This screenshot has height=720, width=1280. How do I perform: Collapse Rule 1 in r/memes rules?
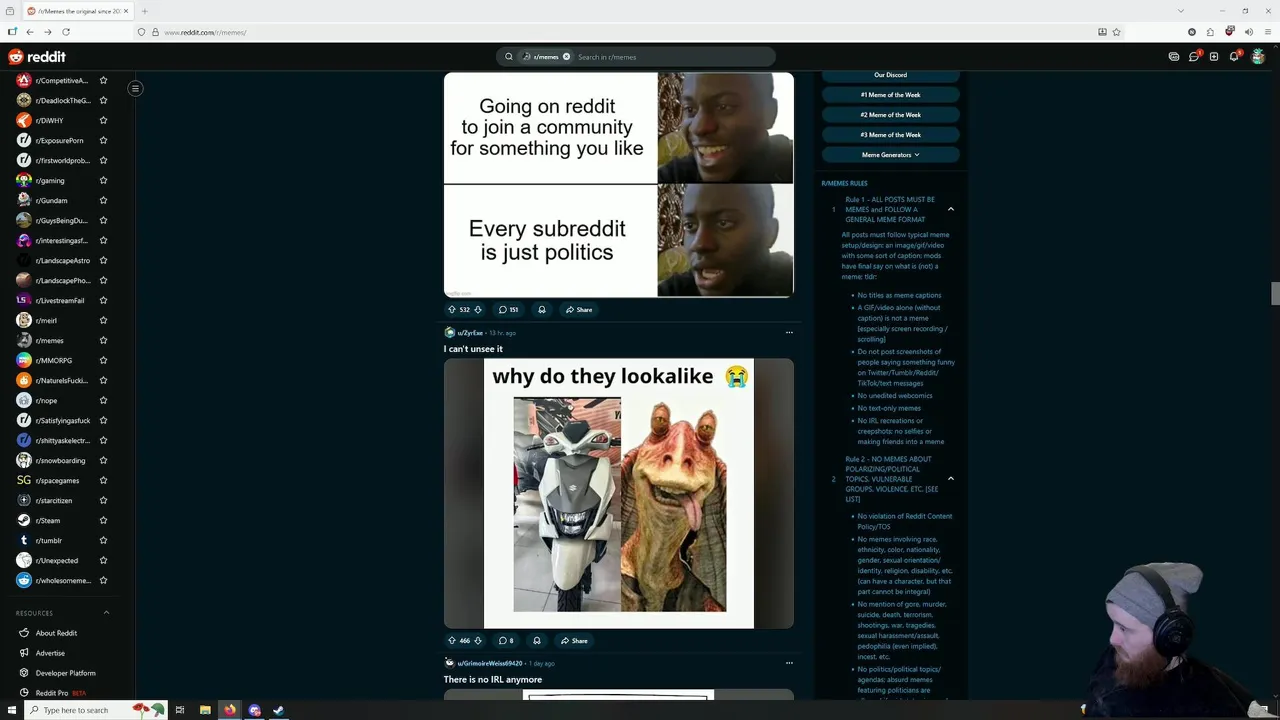[x=951, y=210]
